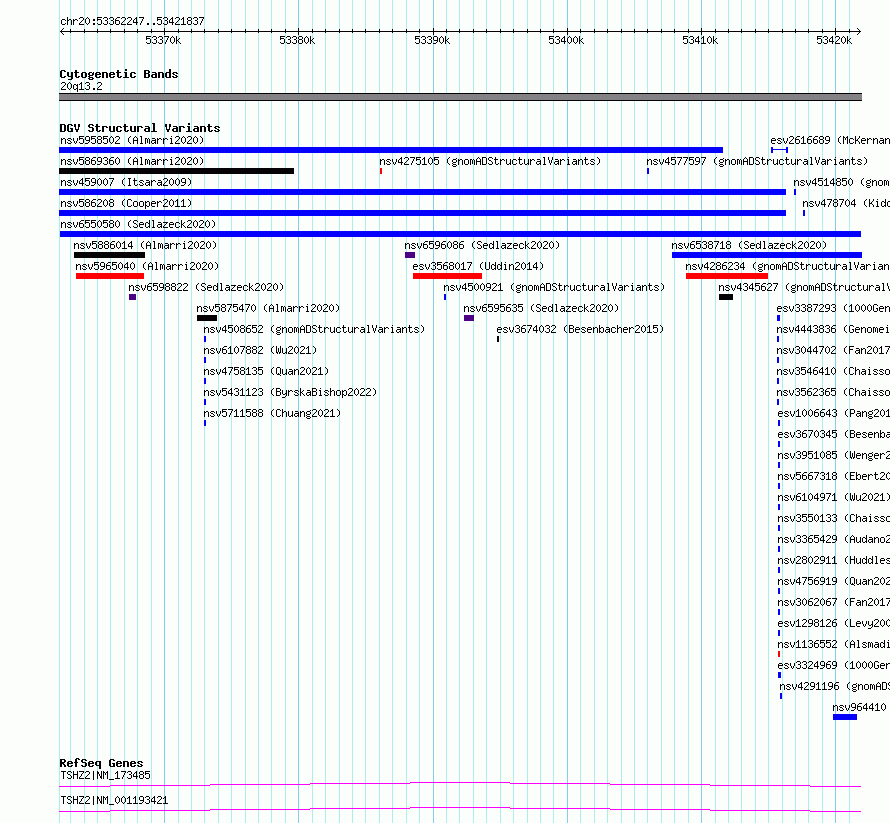Select the esv1298126 variant label

click(833, 623)
